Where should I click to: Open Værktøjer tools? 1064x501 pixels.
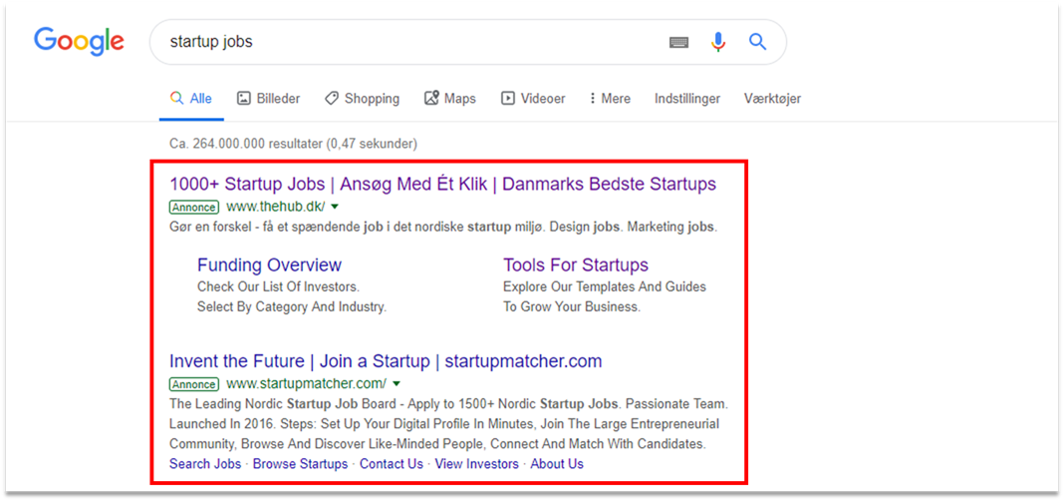(772, 98)
